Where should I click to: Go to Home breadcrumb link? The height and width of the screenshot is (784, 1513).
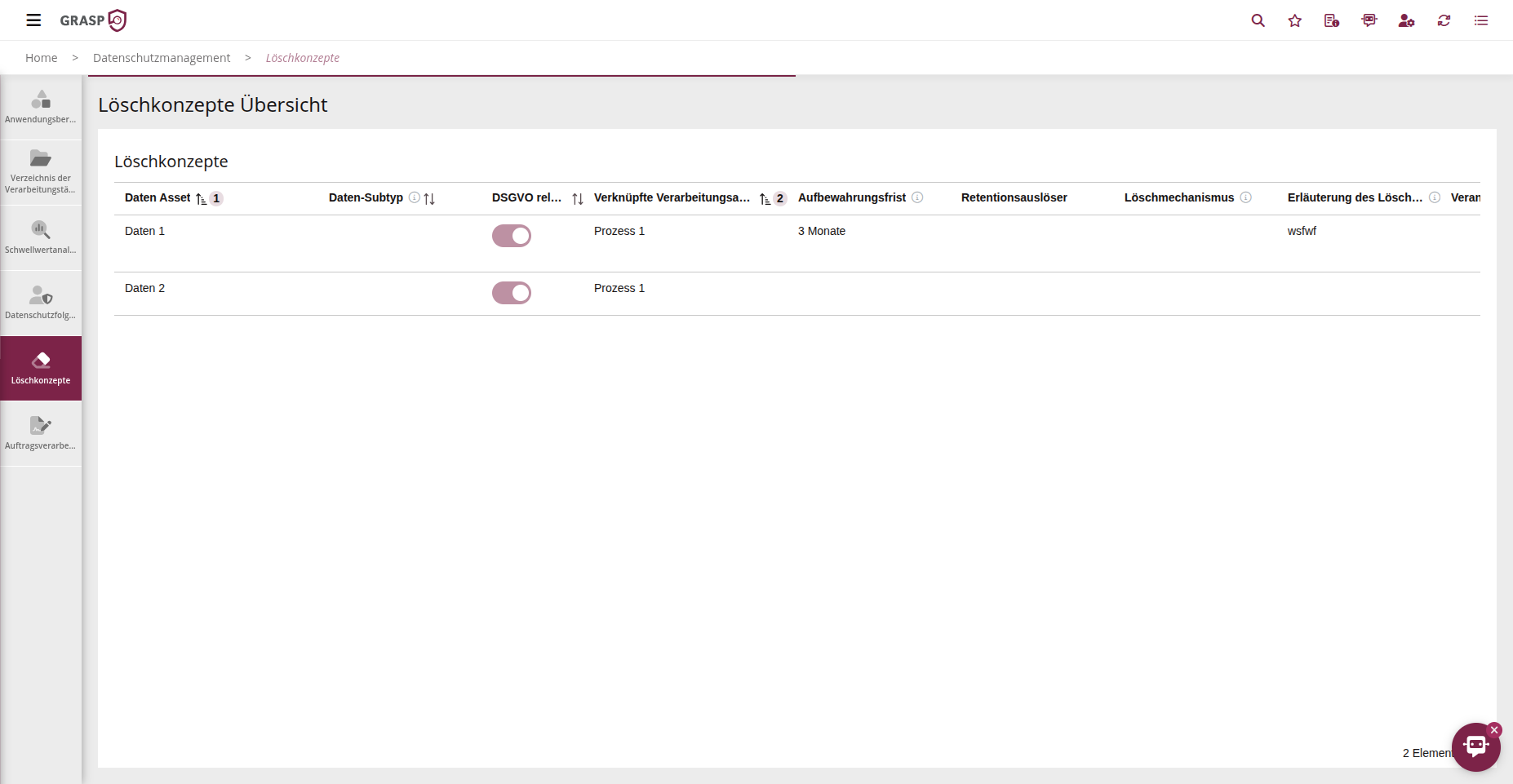point(41,58)
